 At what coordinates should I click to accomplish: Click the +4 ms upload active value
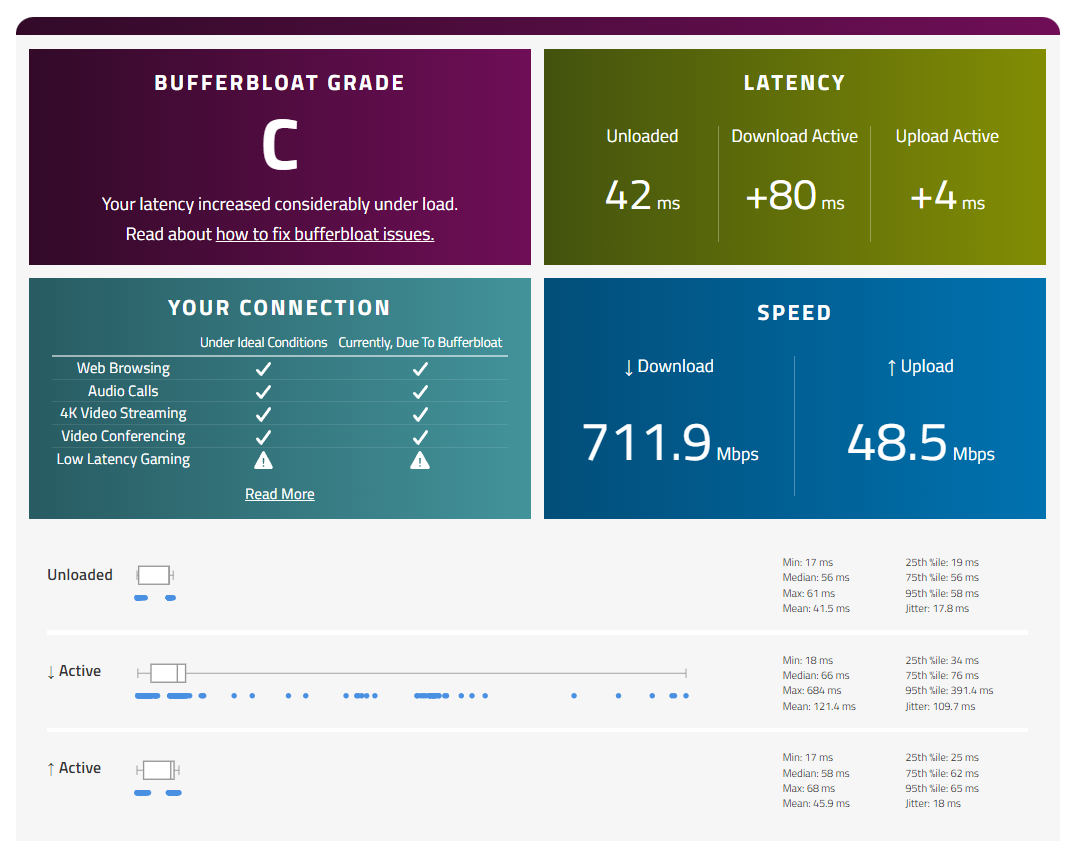pos(947,196)
